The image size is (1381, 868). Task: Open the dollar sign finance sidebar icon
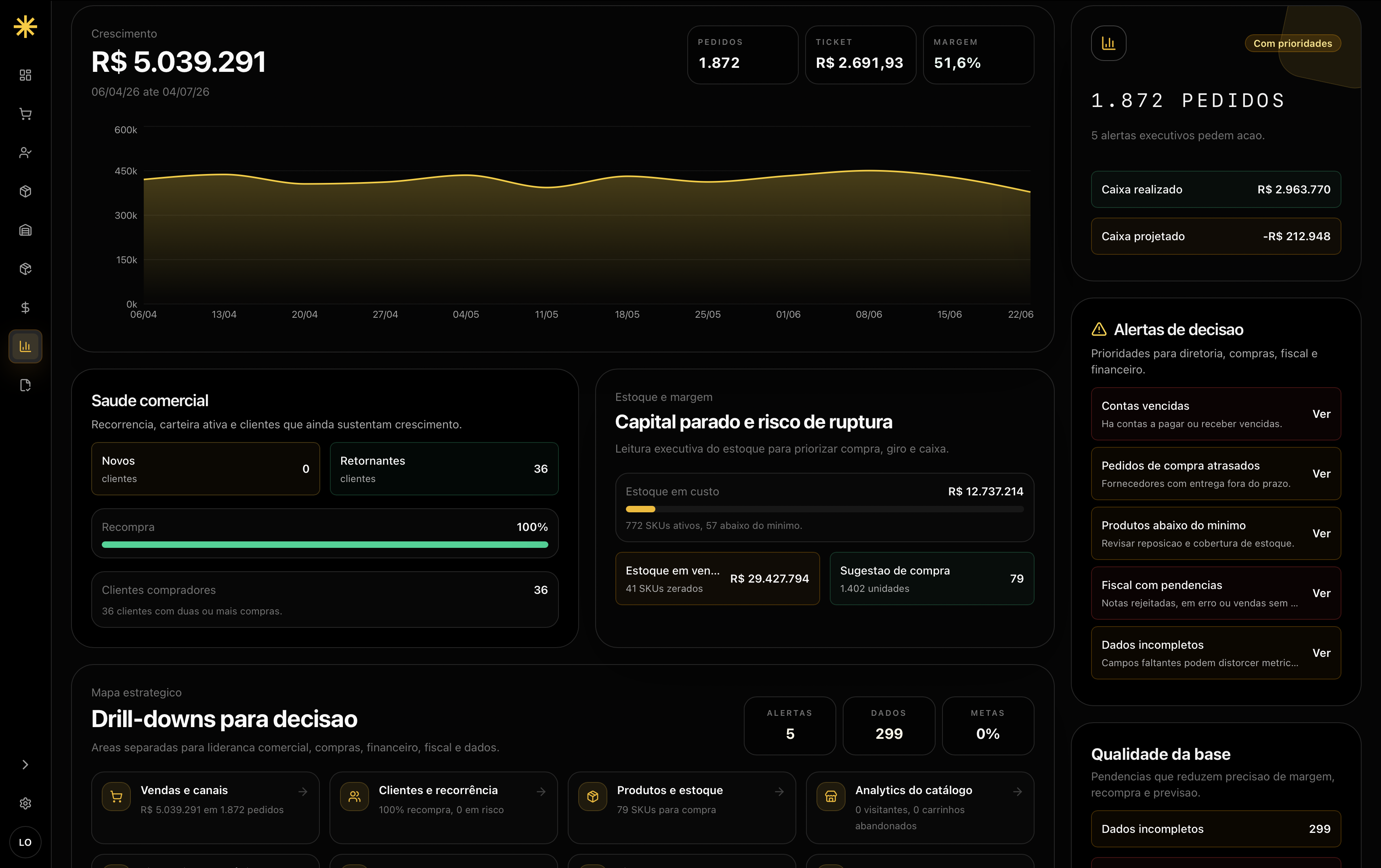pos(25,307)
